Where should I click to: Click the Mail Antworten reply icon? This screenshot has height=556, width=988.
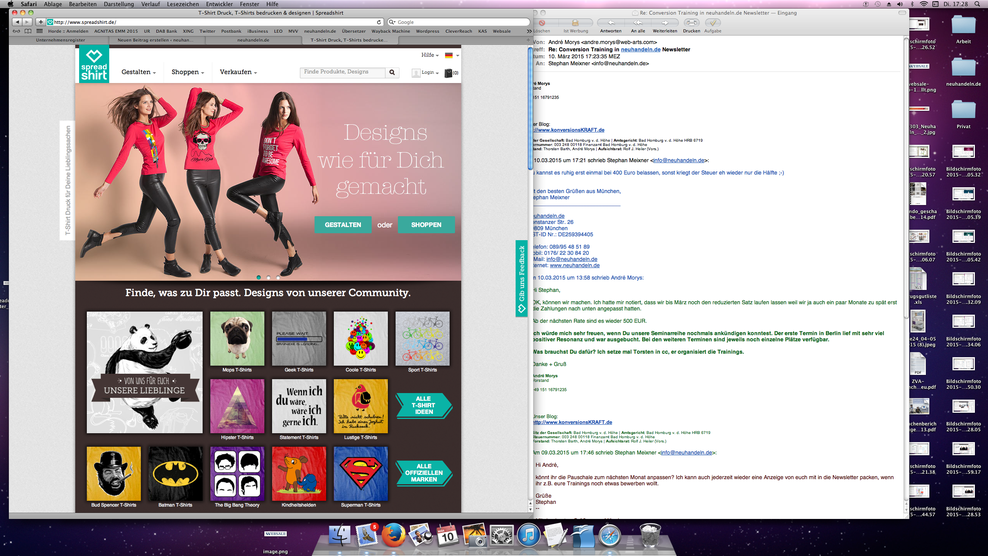(x=611, y=23)
